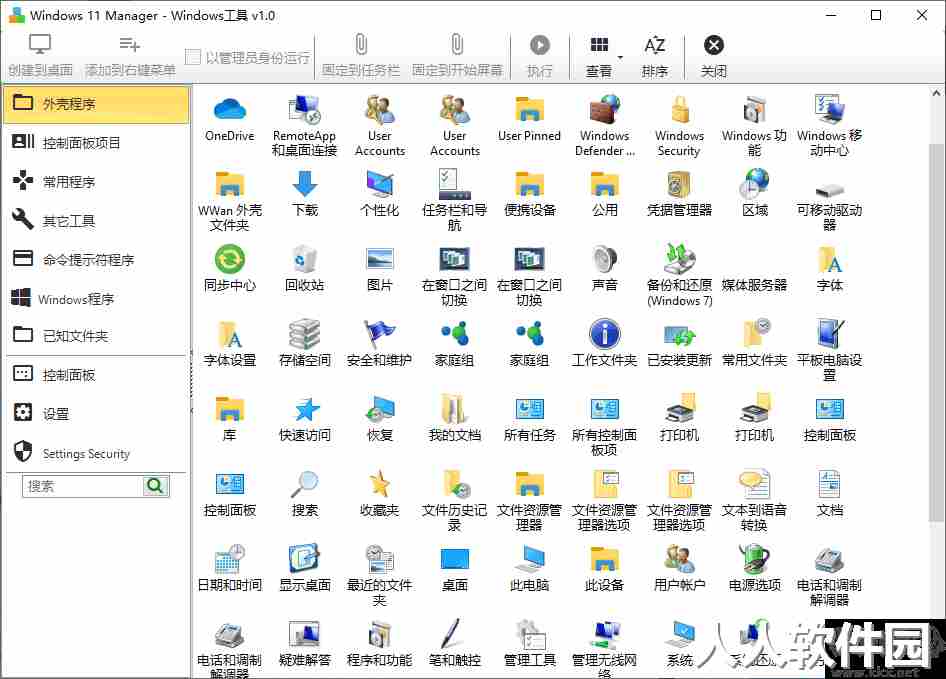Click 添加到右键菜单 toolbar button
Screen dimensions: 946x679
click(130, 56)
